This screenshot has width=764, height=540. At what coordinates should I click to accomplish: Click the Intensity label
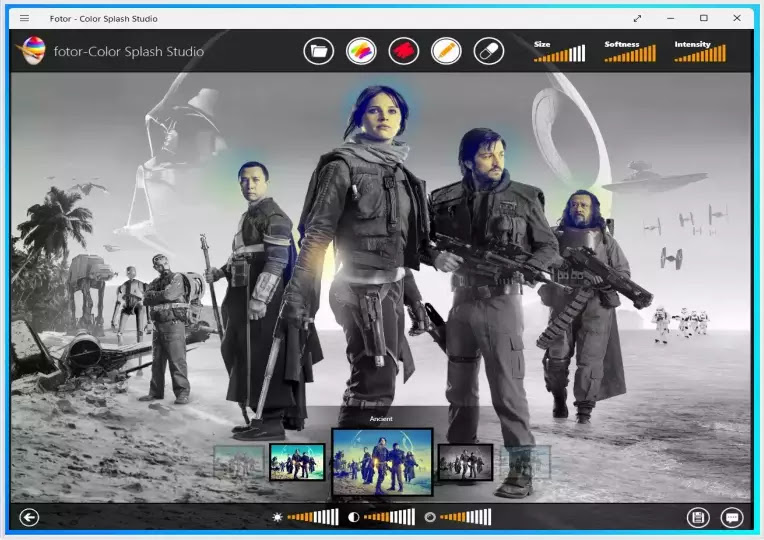[692, 44]
